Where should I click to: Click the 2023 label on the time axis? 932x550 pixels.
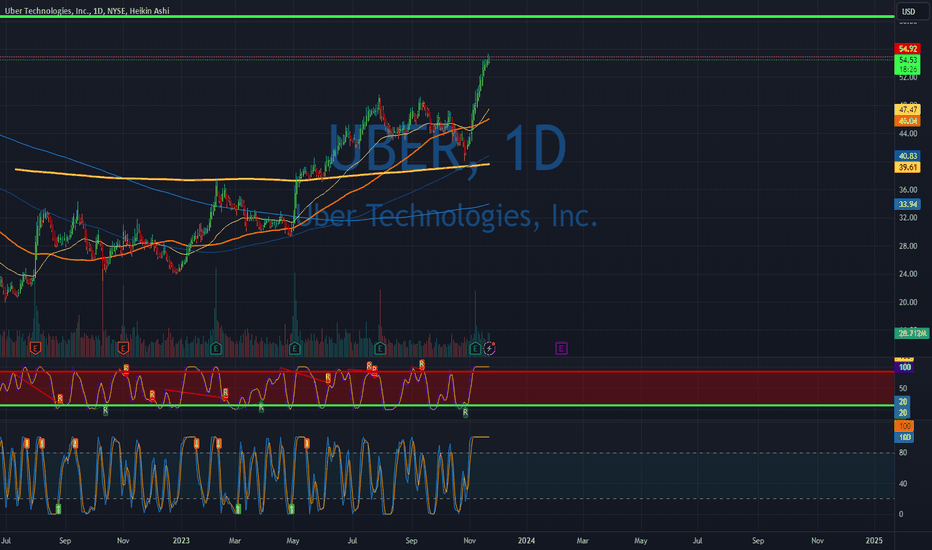(x=181, y=540)
